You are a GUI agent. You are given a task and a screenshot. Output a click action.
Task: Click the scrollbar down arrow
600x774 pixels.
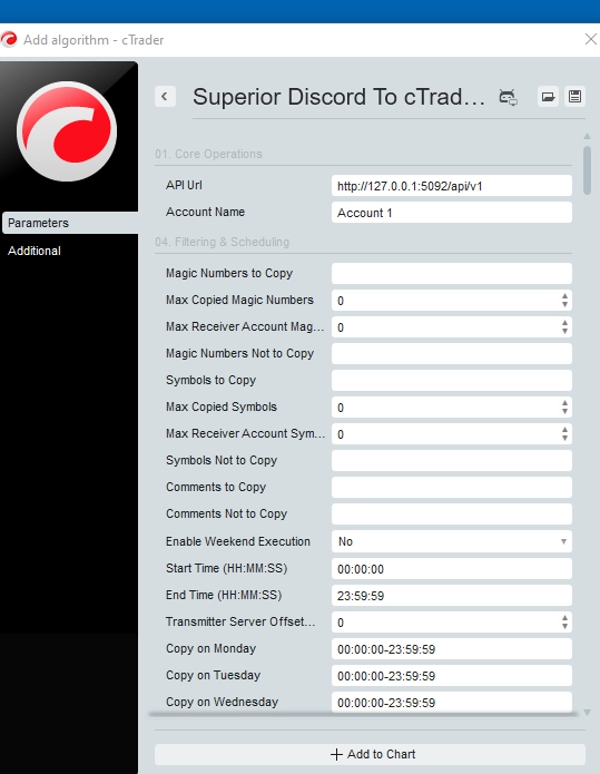pyautogui.click(x=587, y=712)
